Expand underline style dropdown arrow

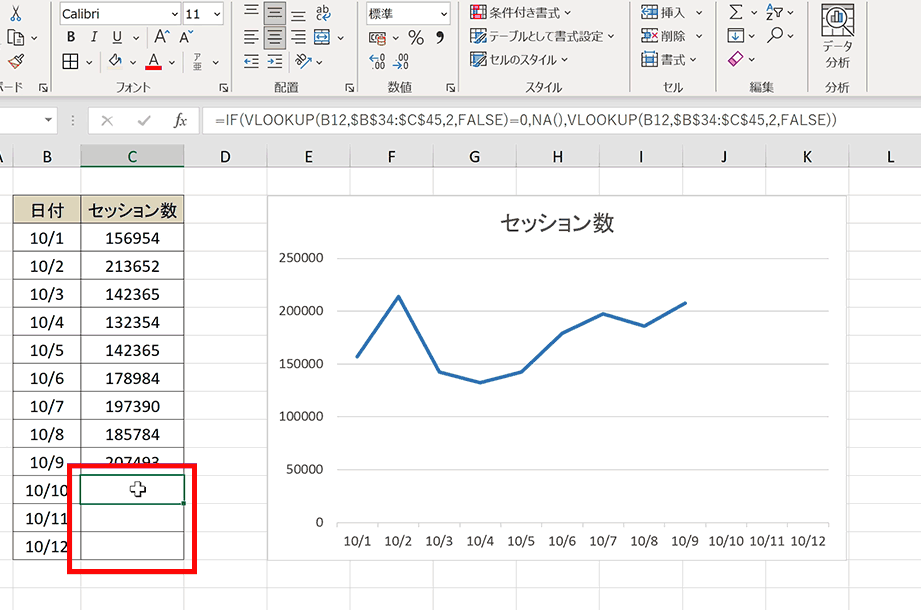[x=136, y=38]
